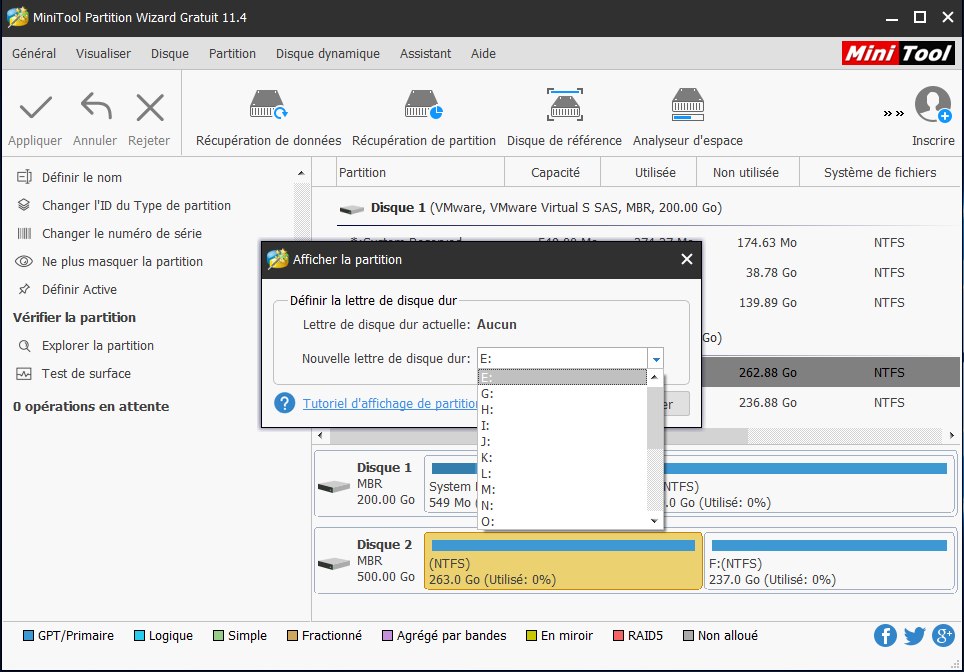The width and height of the screenshot is (964, 672).
Task: Open the Disque dynamique menu
Action: click(328, 53)
